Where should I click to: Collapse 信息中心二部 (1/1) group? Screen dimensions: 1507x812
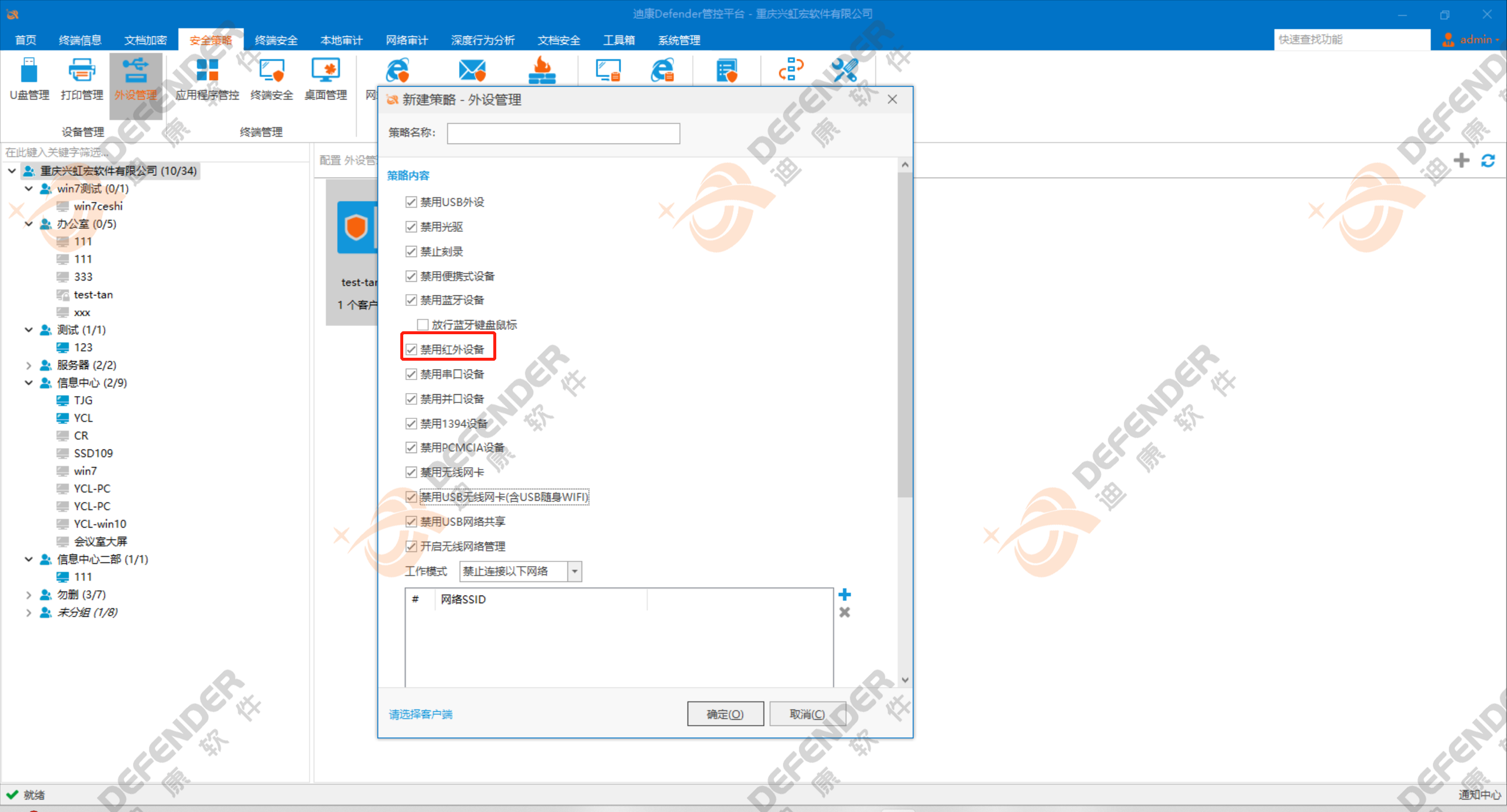pyautogui.click(x=28, y=559)
